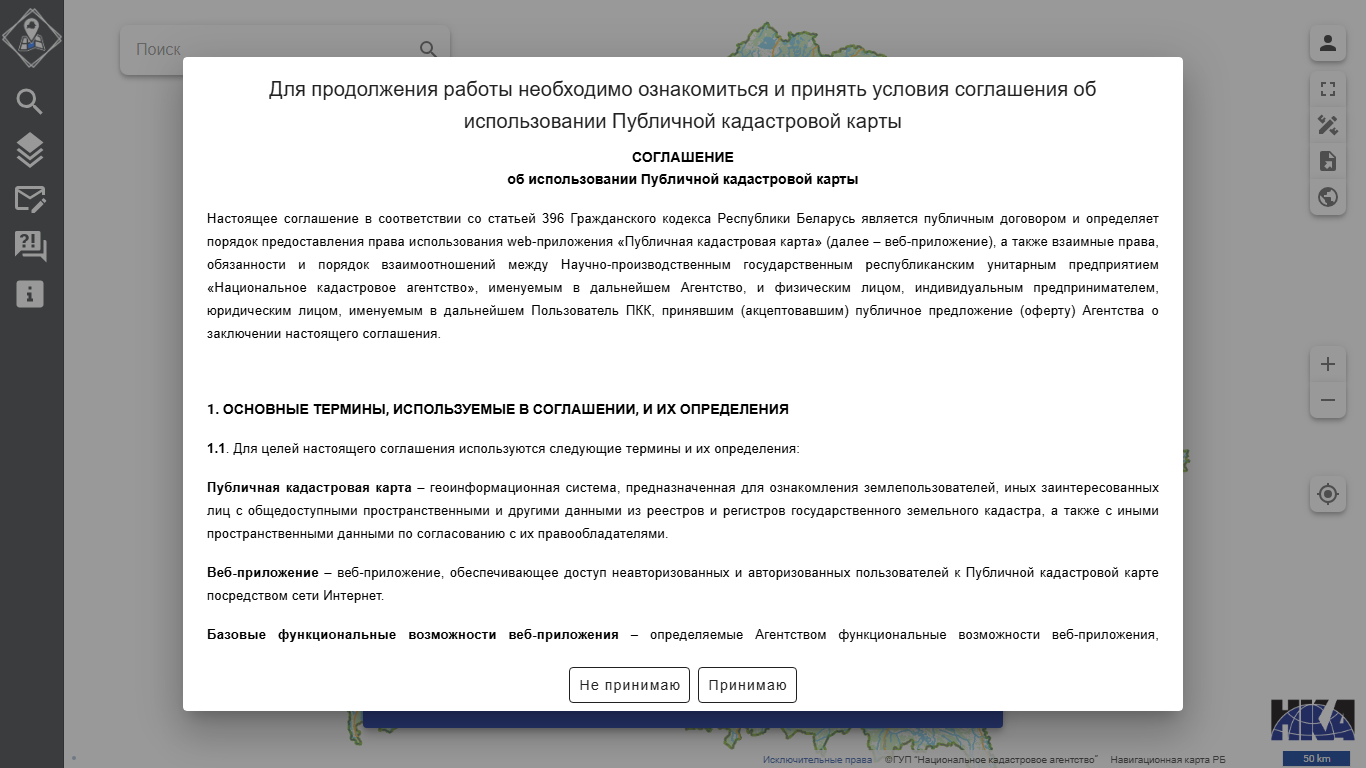Open the user account profile icon
The image size is (1366, 768).
(1328, 43)
